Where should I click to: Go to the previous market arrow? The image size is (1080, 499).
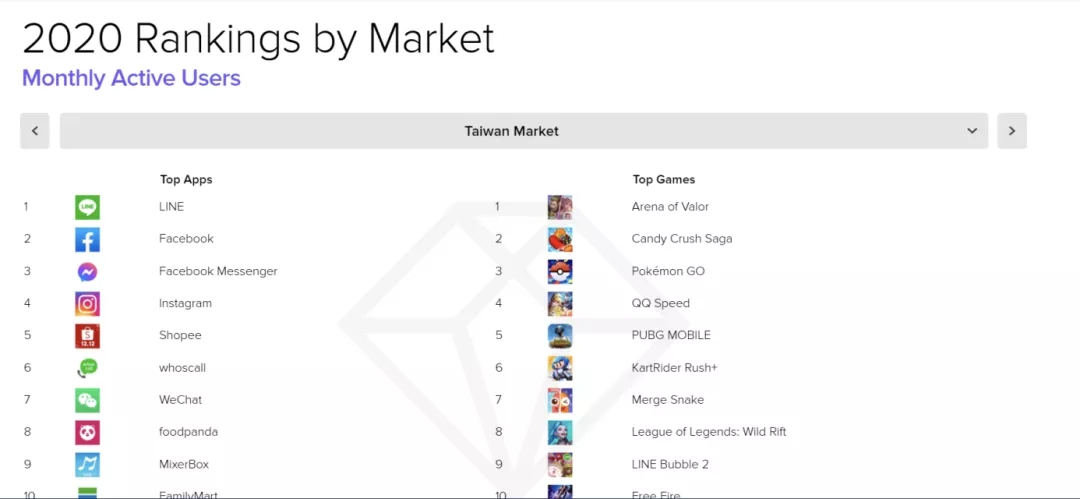point(35,131)
